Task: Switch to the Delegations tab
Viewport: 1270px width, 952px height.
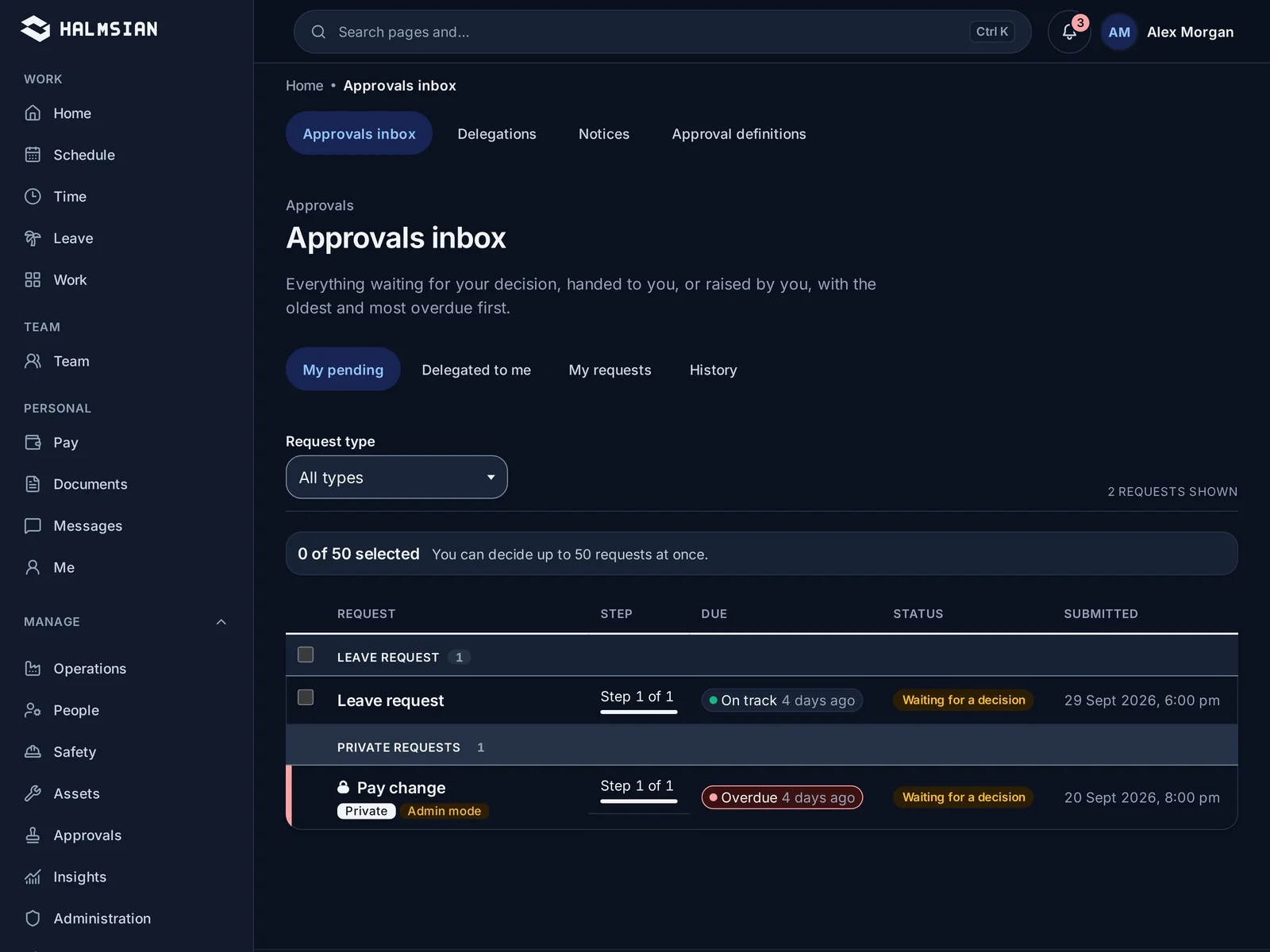Action: click(497, 133)
